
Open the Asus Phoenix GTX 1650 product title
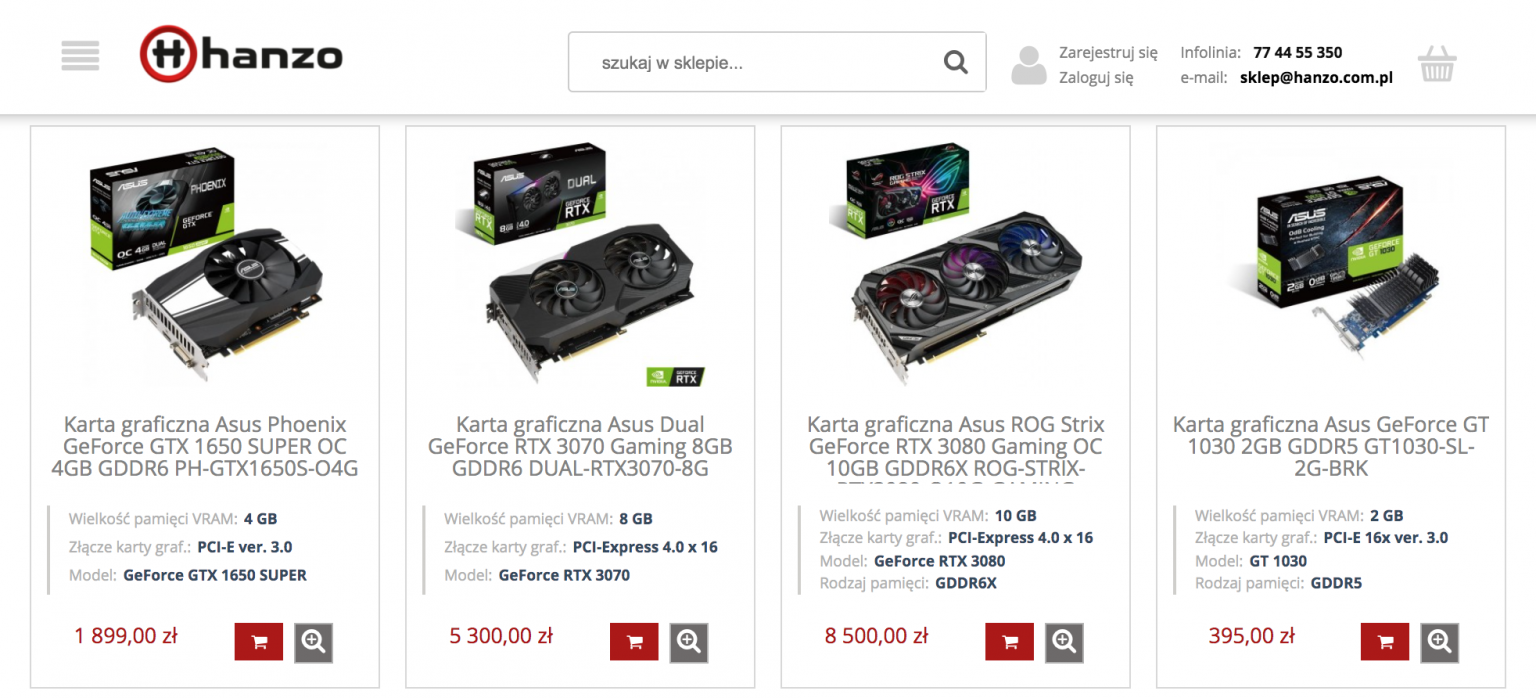205,446
